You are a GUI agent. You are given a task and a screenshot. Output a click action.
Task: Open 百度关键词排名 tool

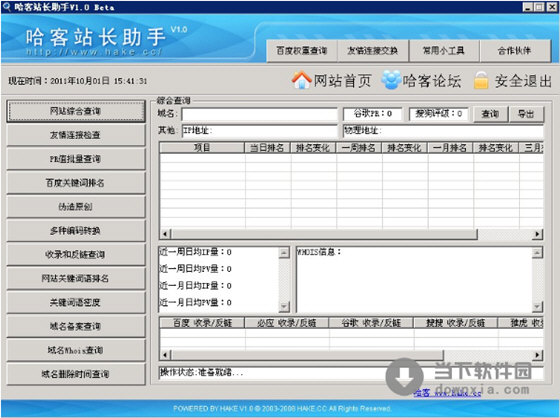[76, 183]
